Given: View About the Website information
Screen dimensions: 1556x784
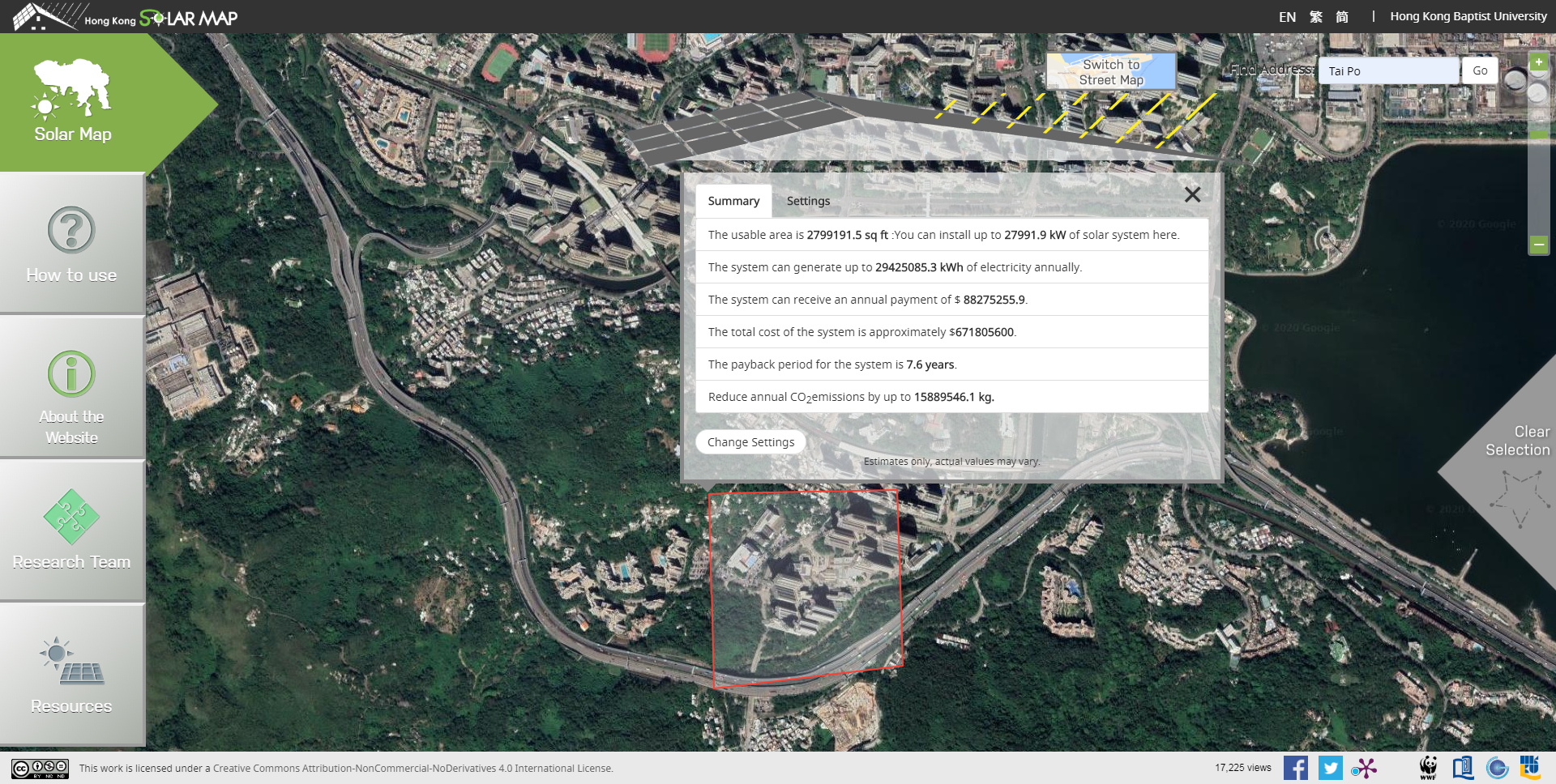Looking at the screenshot, I should pyautogui.click(x=71, y=389).
